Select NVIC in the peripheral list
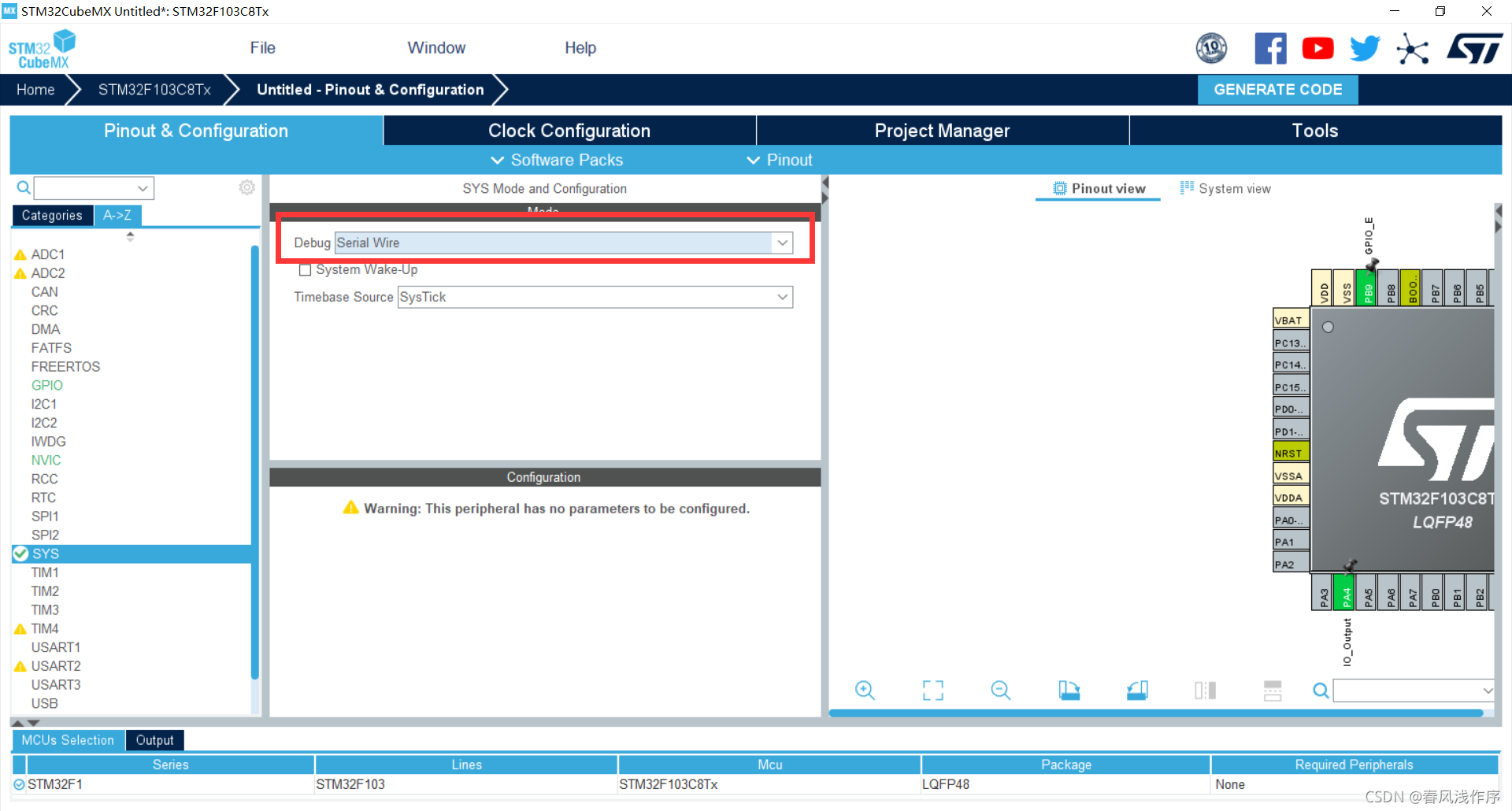This screenshot has width=1512, height=811. pos(46,460)
